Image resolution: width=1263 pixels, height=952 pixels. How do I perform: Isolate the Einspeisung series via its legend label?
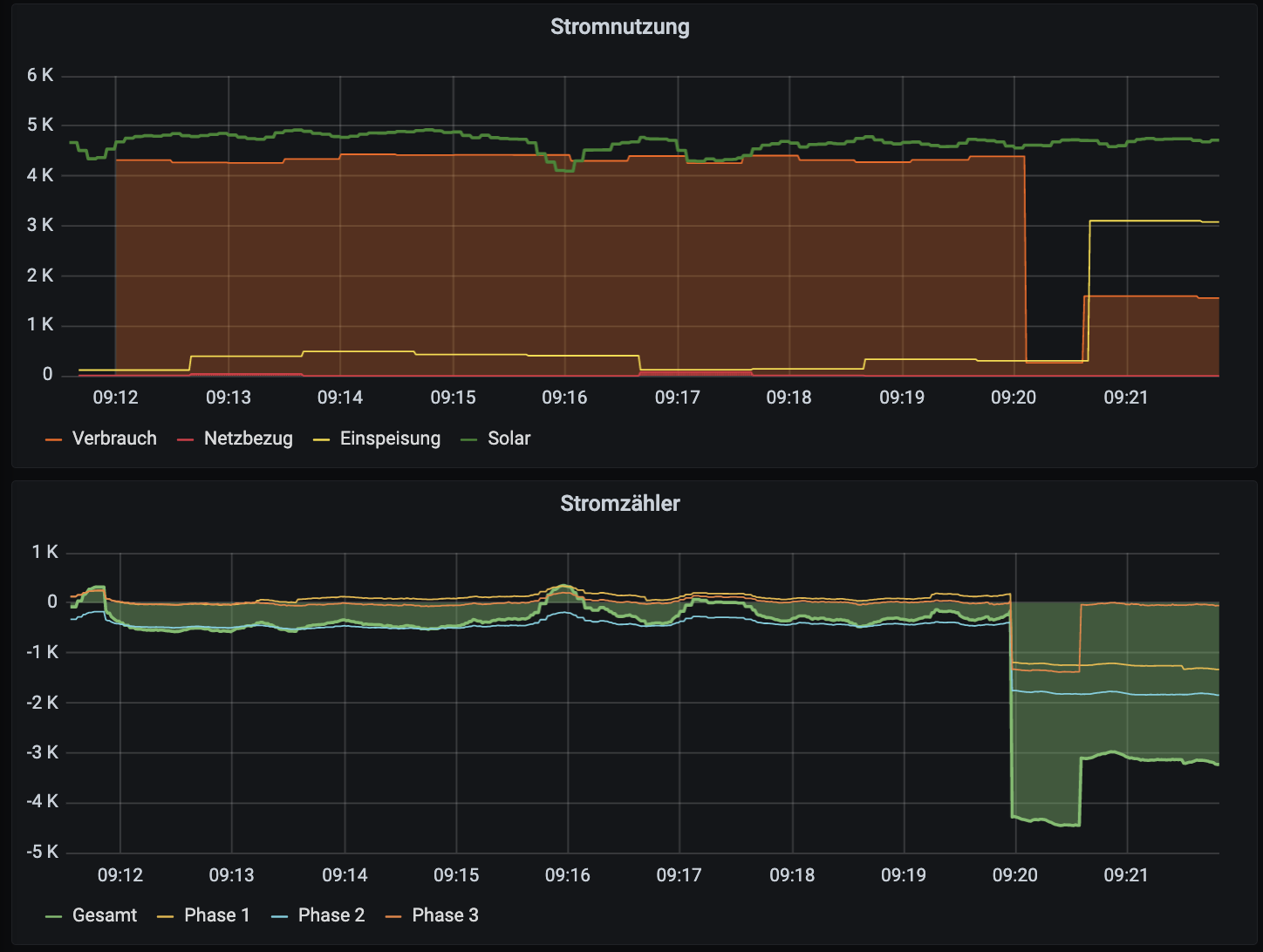390,439
